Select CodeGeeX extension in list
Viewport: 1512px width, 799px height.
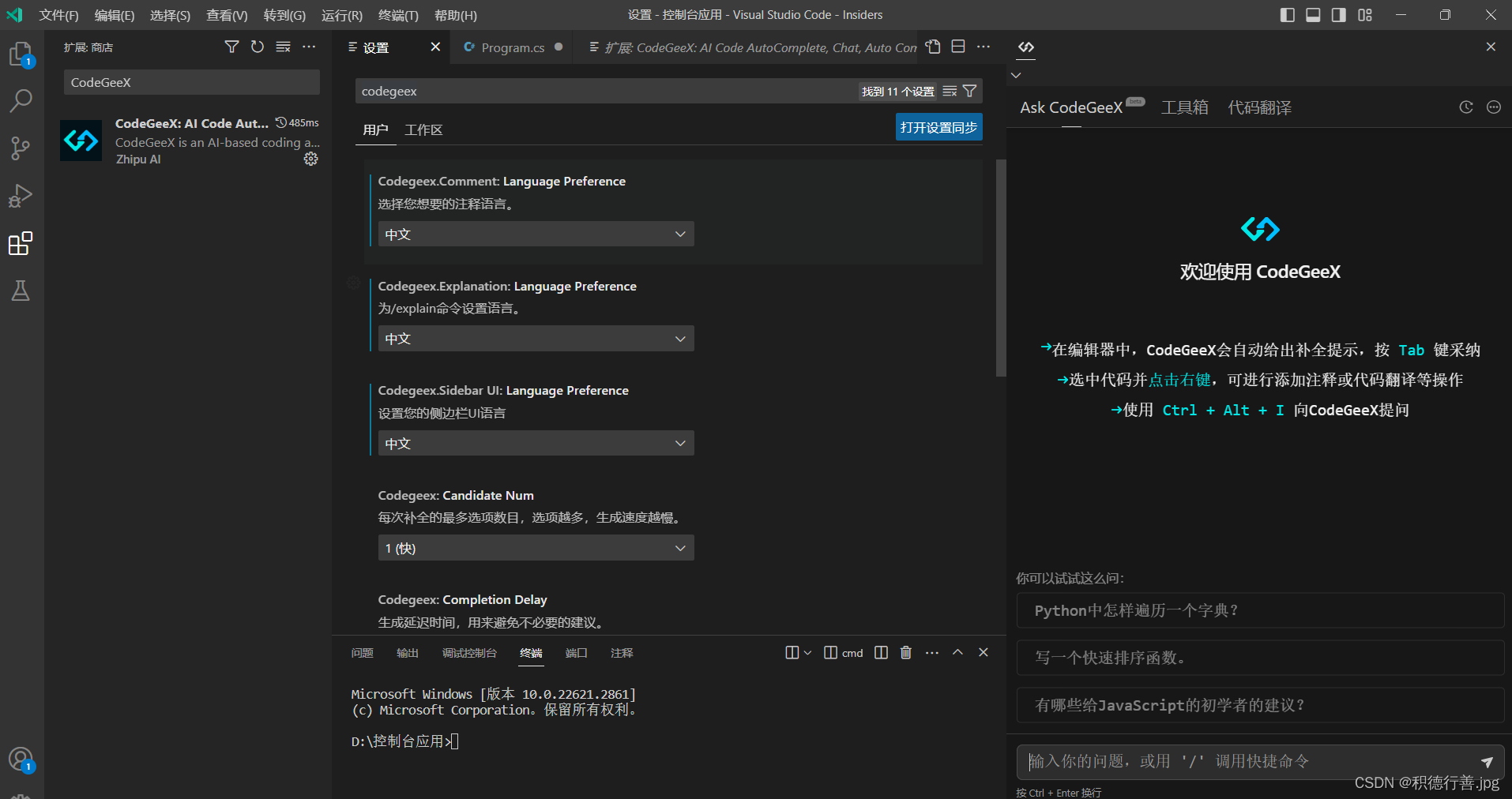pyautogui.click(x=190, y=141)
